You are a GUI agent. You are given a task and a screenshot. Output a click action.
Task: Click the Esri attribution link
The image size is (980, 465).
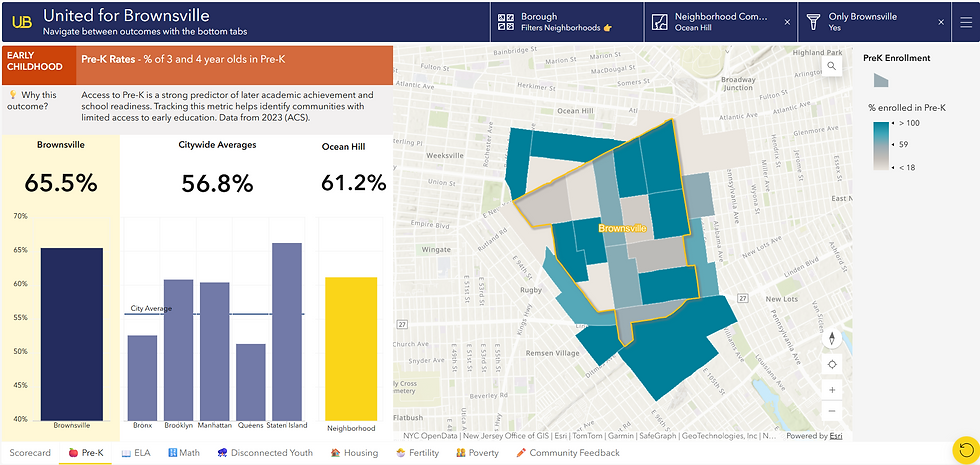pyautogui.click(x=835, y=436)
